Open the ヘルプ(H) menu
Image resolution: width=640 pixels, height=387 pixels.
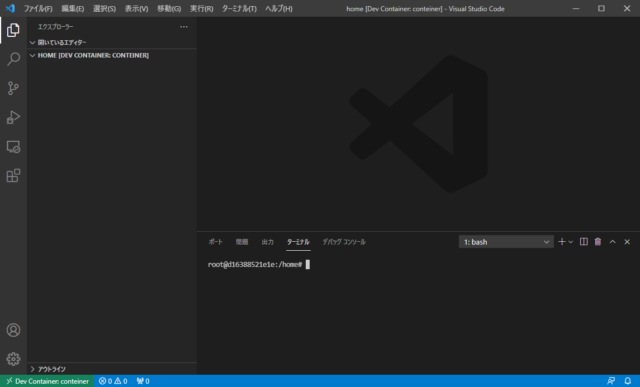(x=279, y=9)
